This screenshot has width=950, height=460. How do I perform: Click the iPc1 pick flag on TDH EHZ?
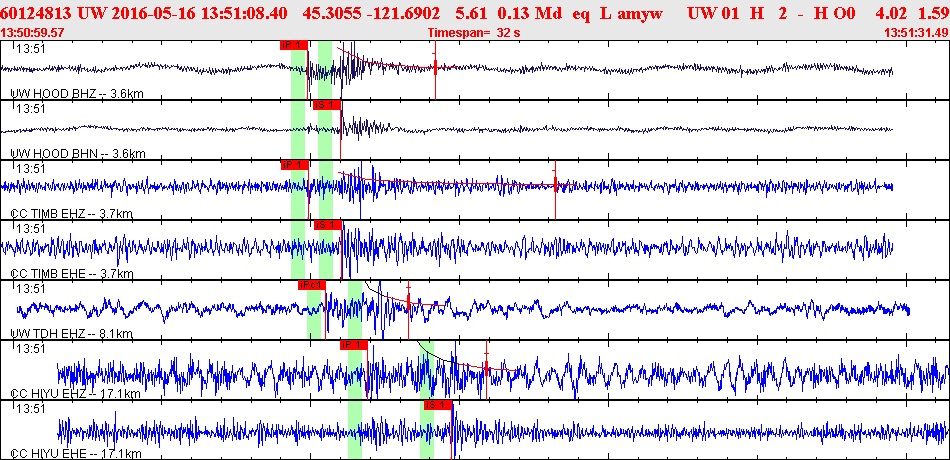(x=312, y=285)
